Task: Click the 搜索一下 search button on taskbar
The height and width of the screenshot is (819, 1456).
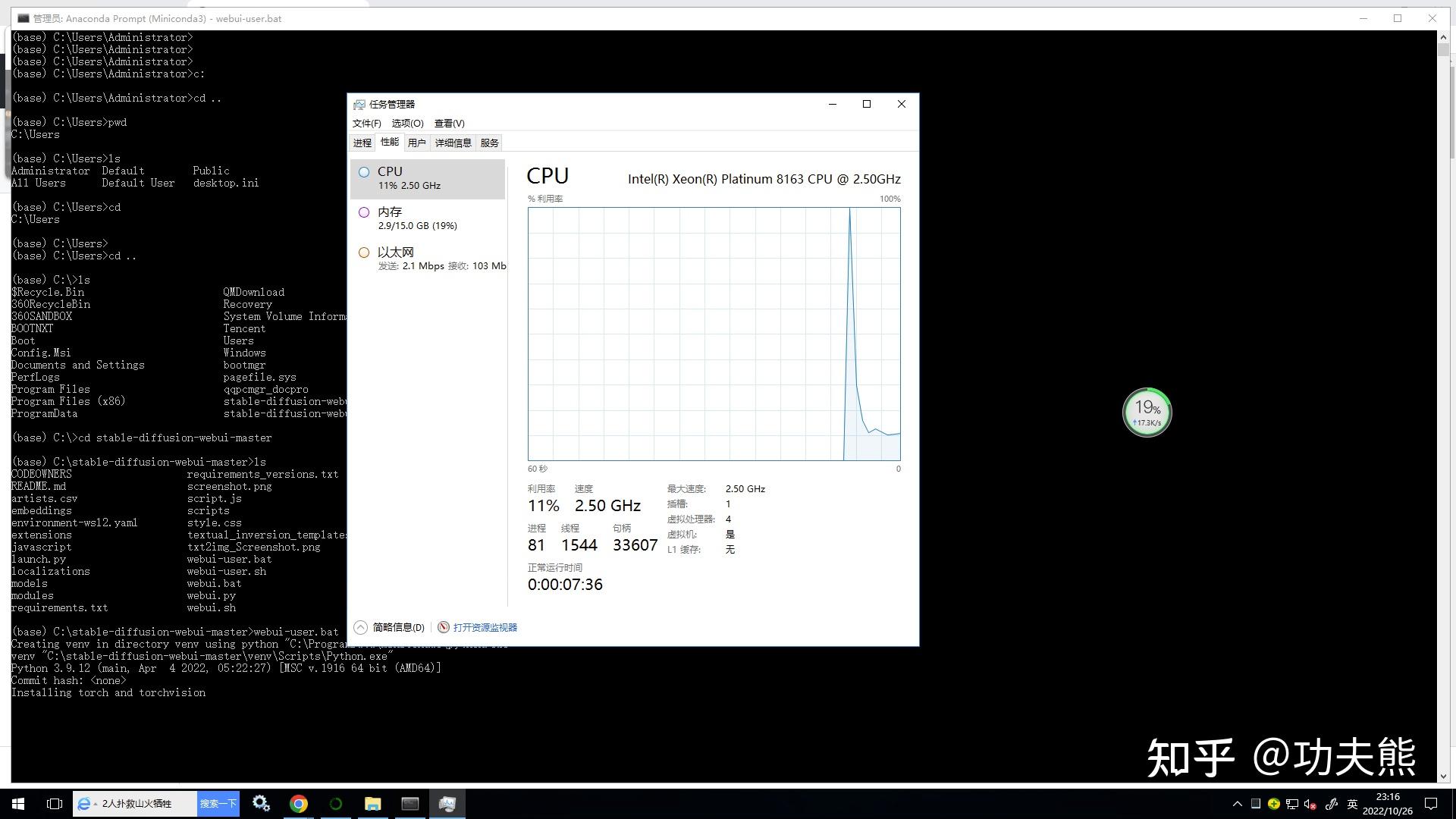Action: (218, 804)
